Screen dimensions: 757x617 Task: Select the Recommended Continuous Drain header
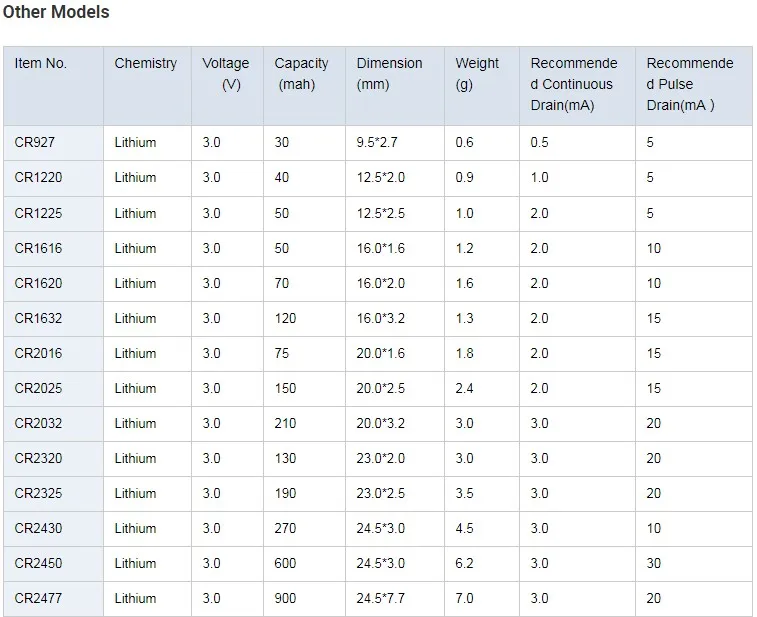tap(574, 84)
